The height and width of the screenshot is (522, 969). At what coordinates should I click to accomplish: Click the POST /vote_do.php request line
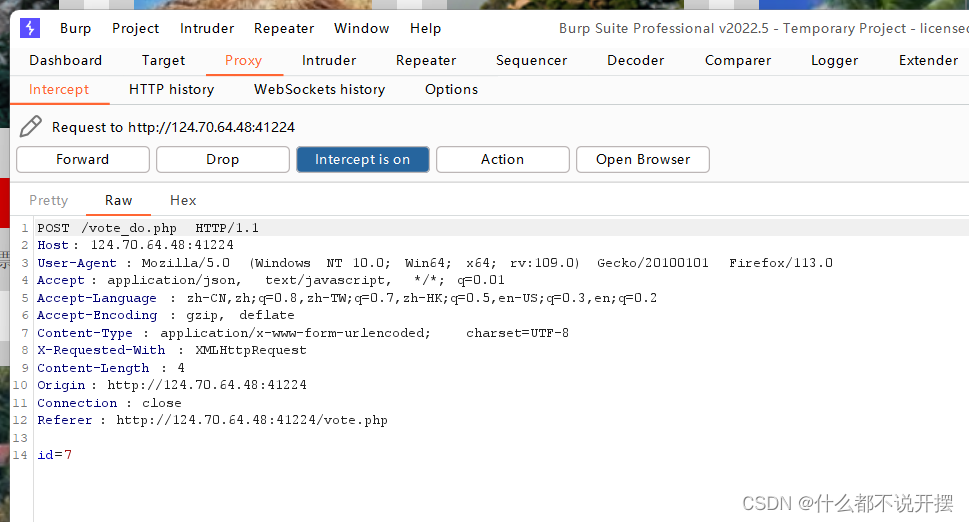click(x=148, y=228)
